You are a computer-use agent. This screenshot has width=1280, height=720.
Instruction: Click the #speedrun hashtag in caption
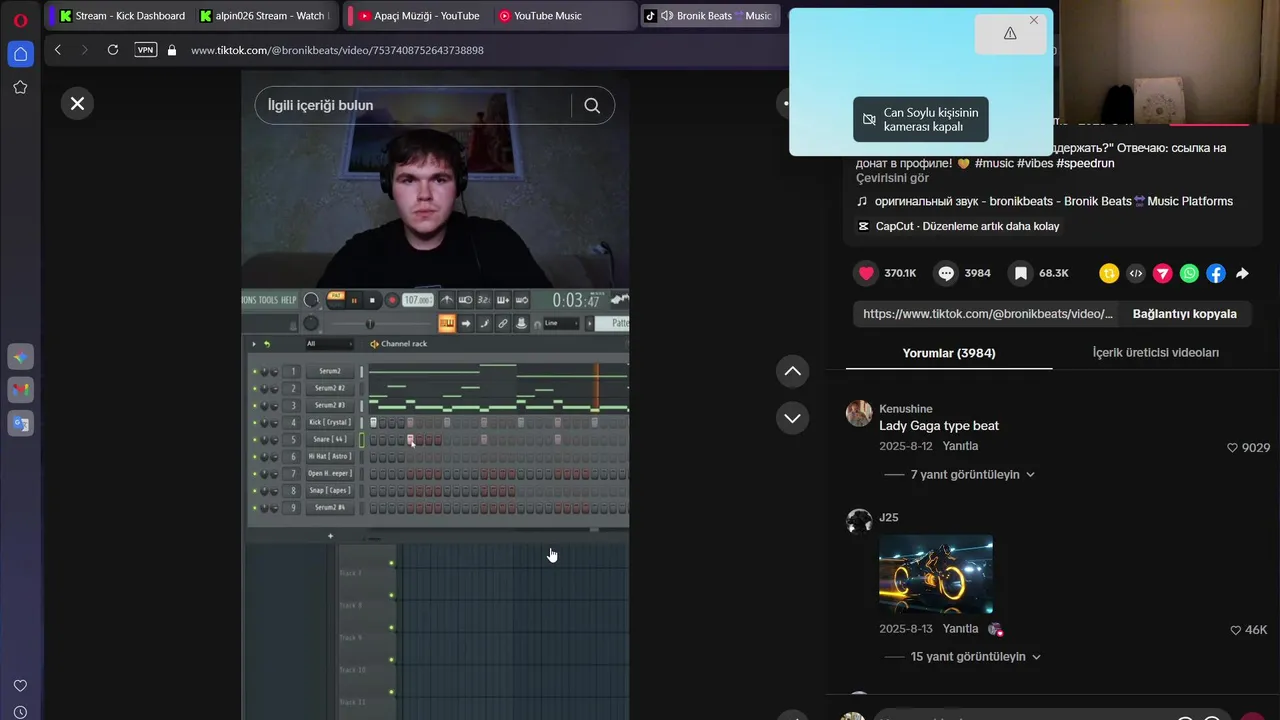tap(1085, 163)
